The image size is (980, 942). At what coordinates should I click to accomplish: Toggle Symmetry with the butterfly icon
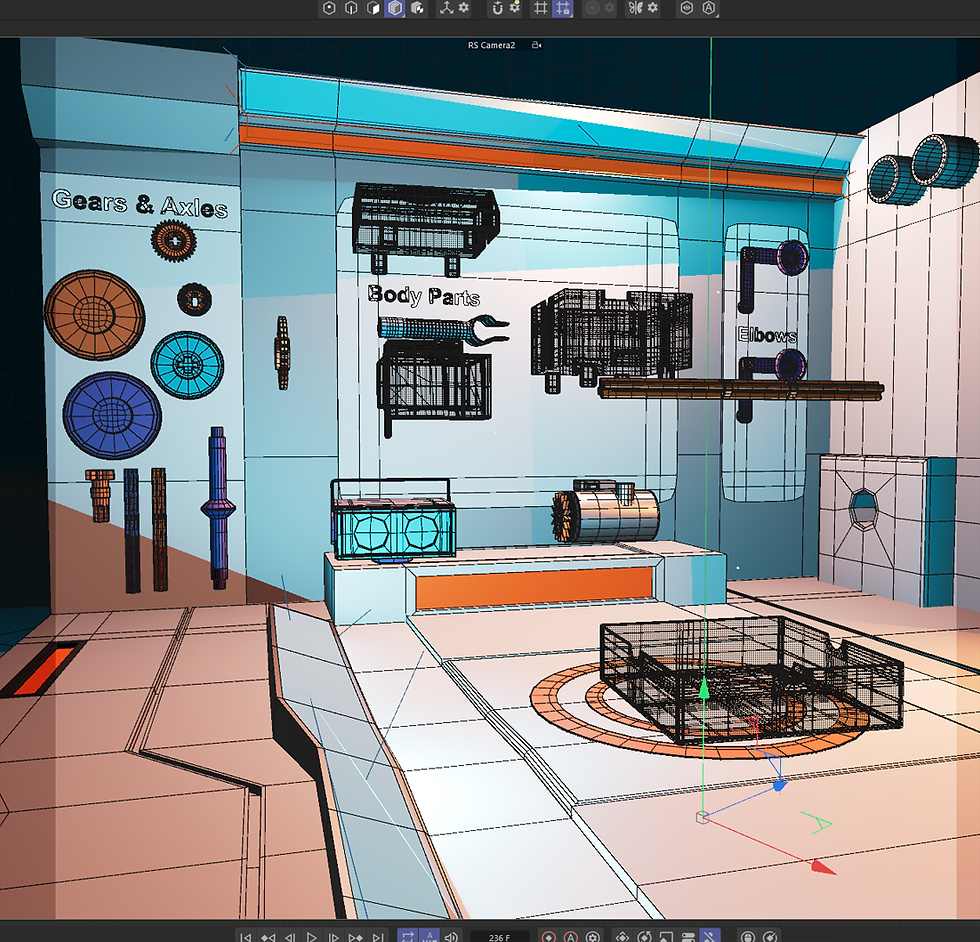point(636,8)
